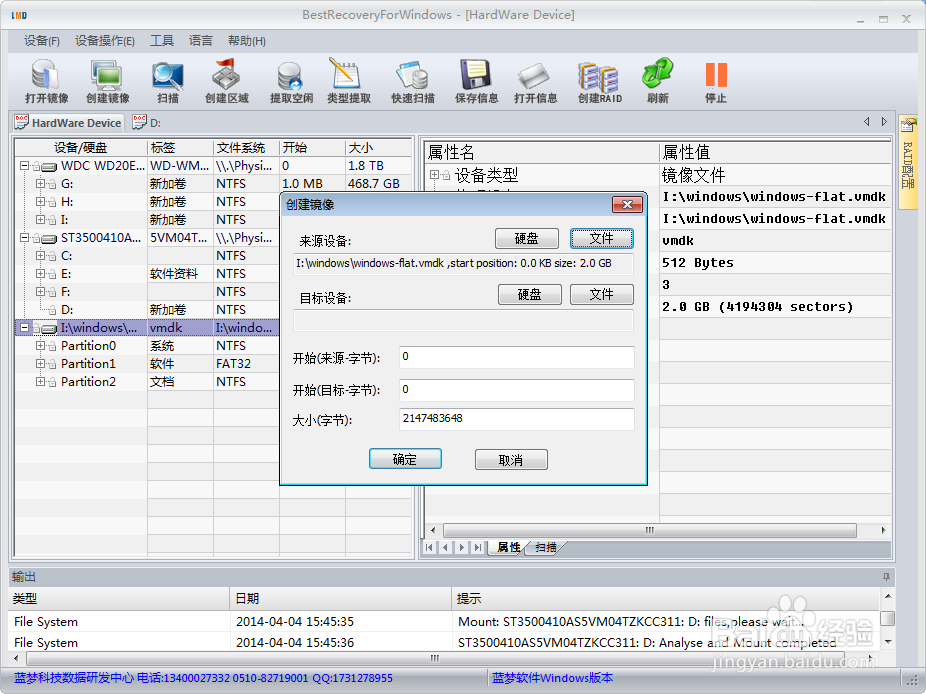Run 快速扫描 from the toolbar

pos(413,82)
